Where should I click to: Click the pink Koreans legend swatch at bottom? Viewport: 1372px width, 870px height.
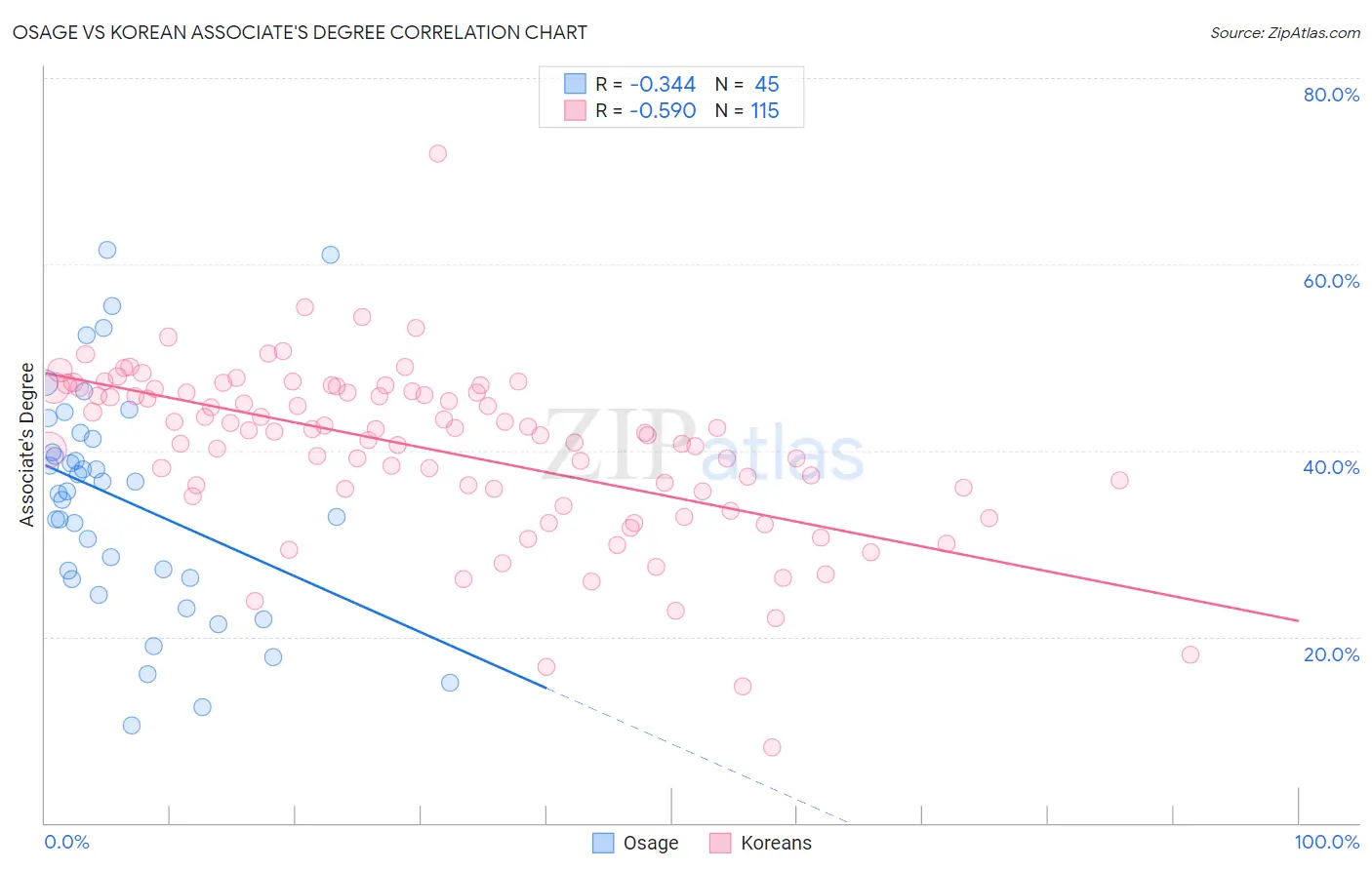[721, 843]
